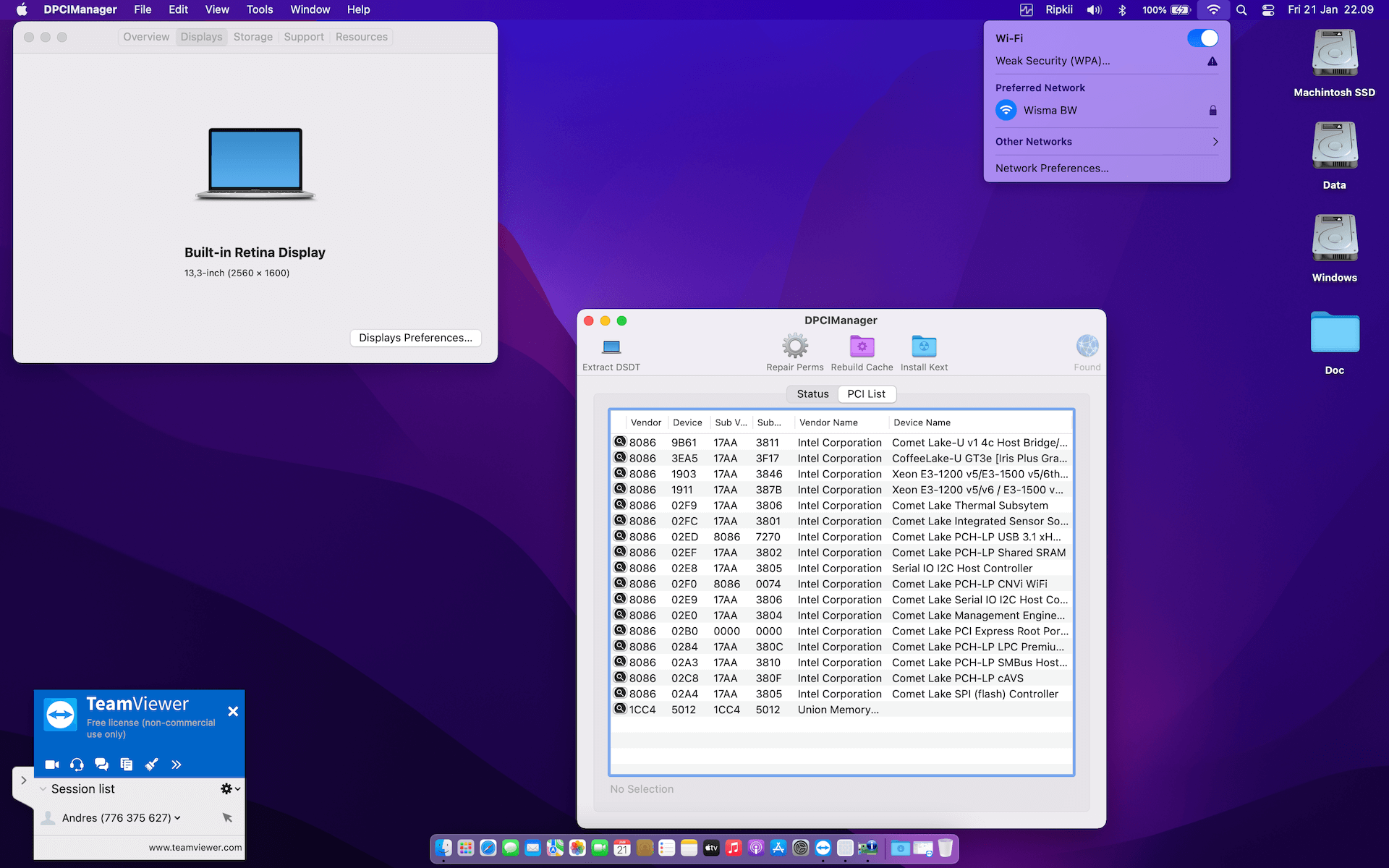Open TeamViewer file transfer box icon
The width and height of the screenshot is (1389, 868).
tap(127, 765)
